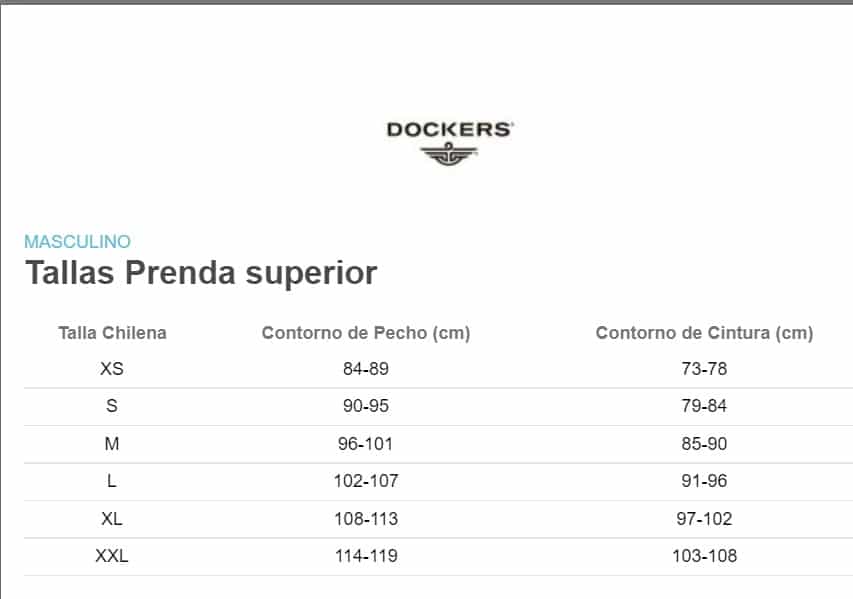Click the XL size row label
Image resolution: width=853 pixels, height=599 pixels.
pos(112,519)
